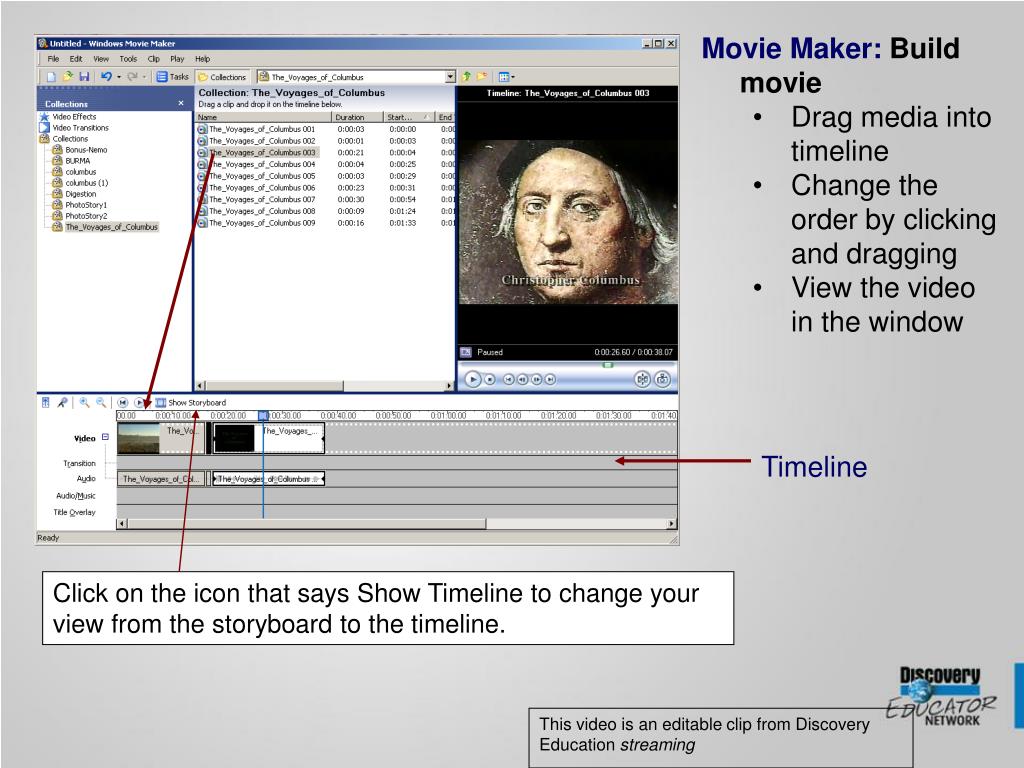Select clip The_Voyages_of_Columbus 009
The height and width of the screenshot is (768, 1024).
261,223
